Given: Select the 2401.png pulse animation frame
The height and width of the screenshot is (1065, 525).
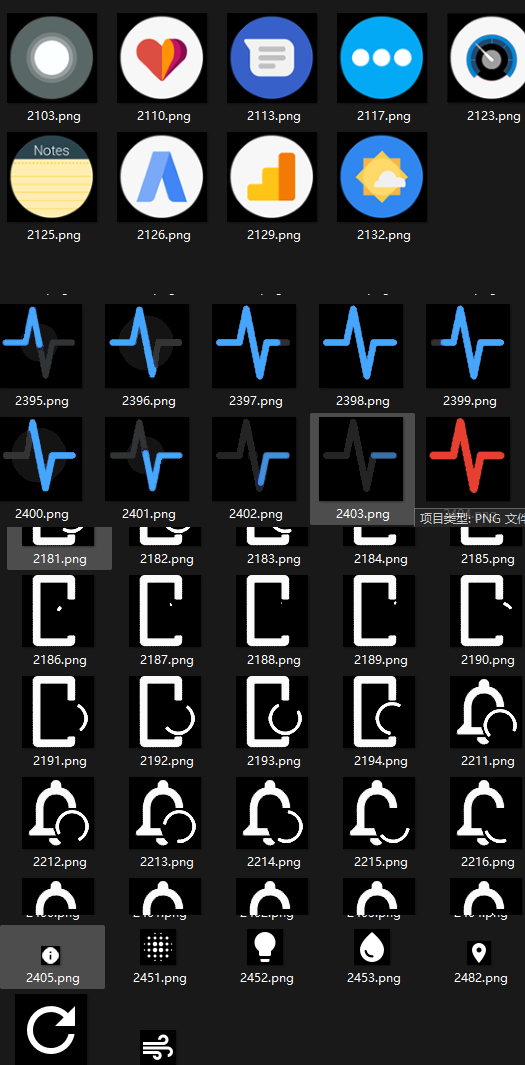Looking at the screenshot, I should click(147, 459).
